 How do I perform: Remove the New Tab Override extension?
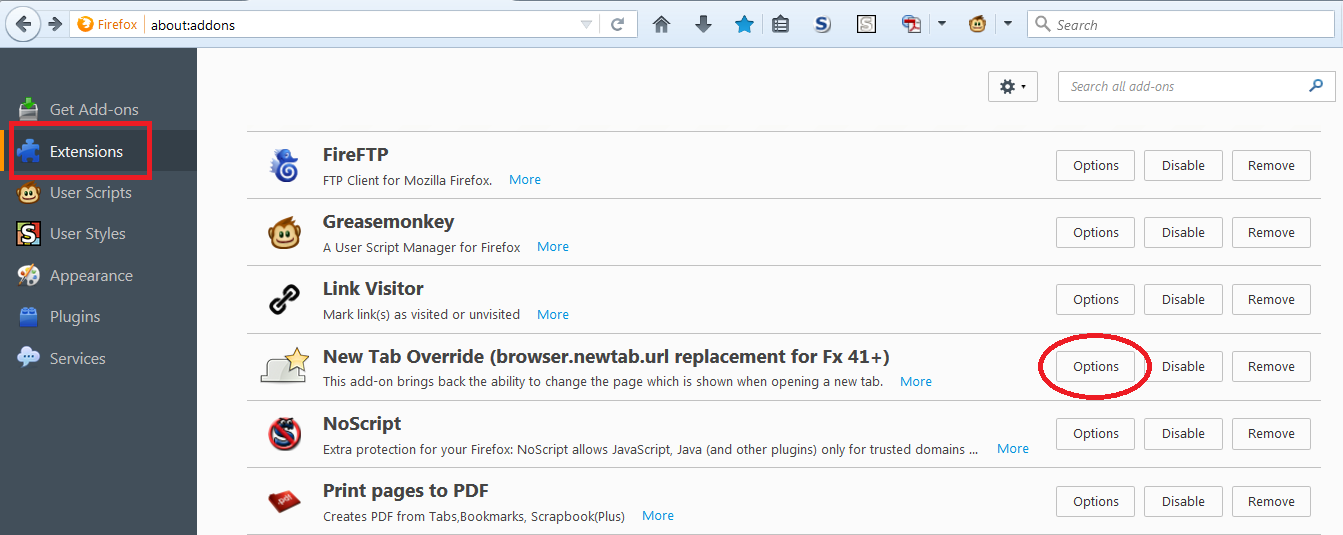(x=1271, y=367)
